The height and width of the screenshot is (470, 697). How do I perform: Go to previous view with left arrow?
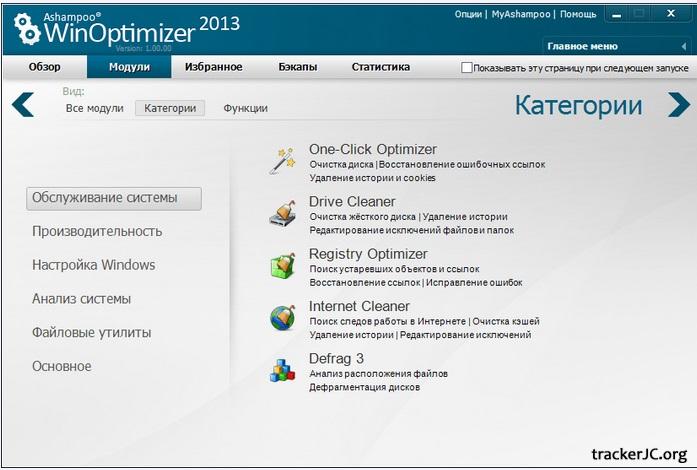[x=23, y=104]
